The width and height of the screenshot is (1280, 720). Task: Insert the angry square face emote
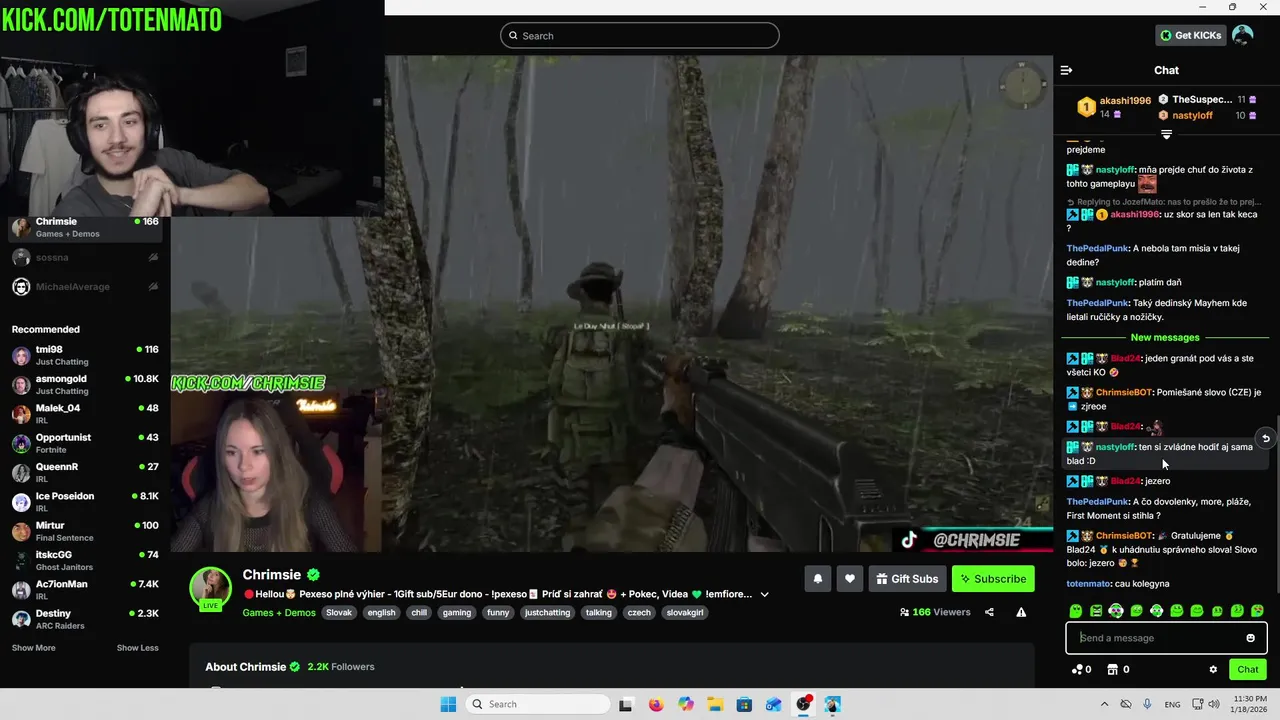tap(1096, 611)
